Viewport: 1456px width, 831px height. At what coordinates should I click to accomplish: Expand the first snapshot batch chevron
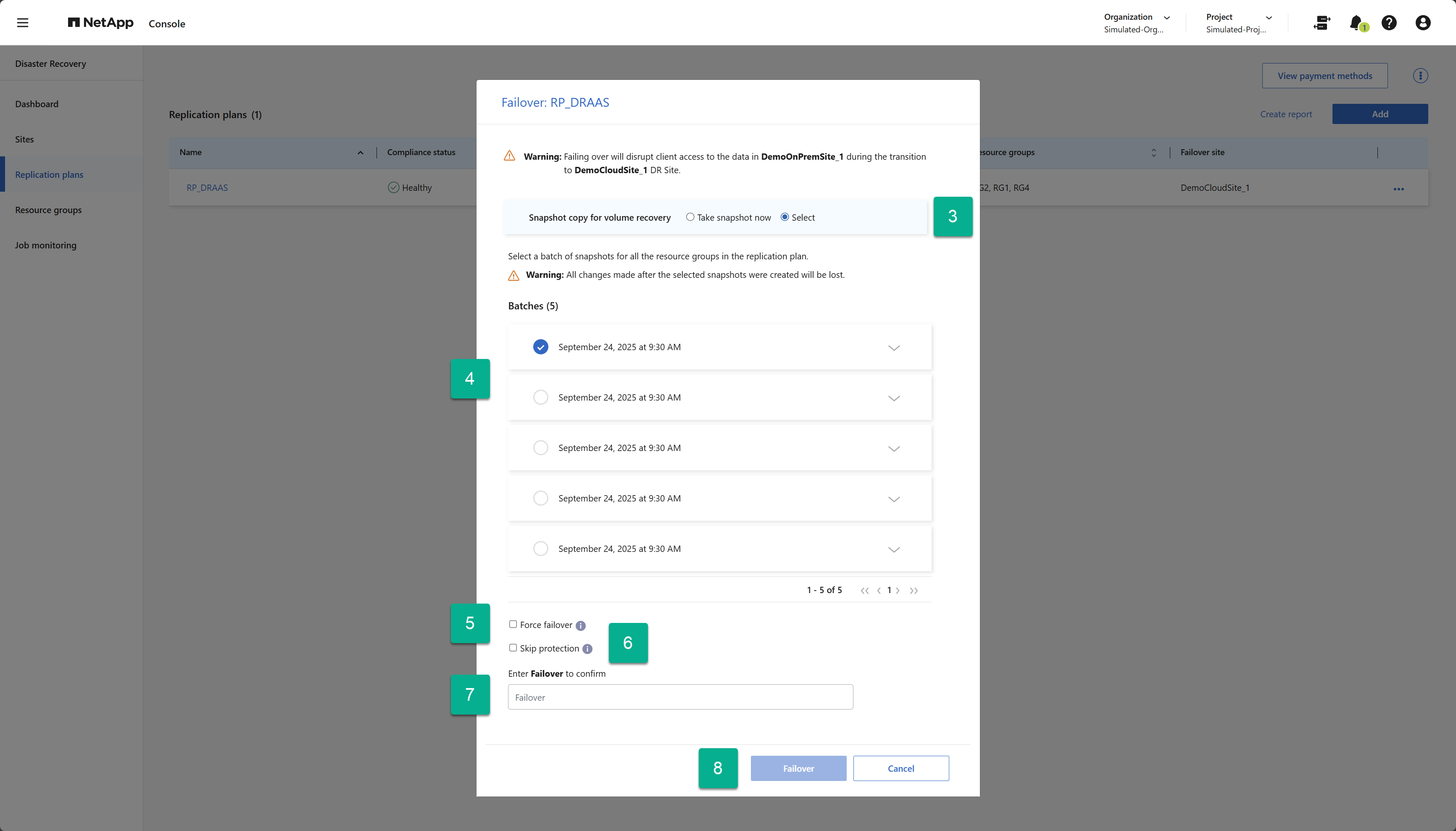[893, 348]
